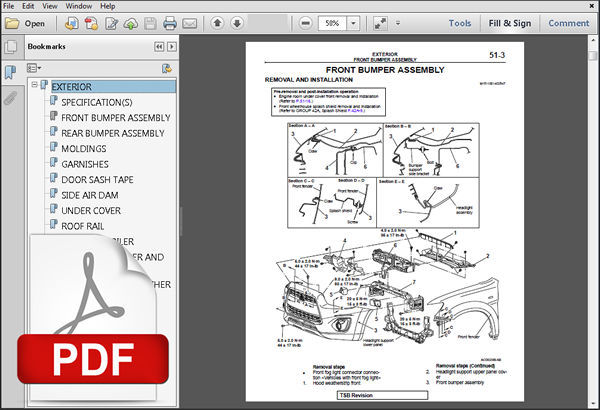Toggle the Attachments paperclip panel
Screen dimensions: 600x410
(x=10, y=98)
